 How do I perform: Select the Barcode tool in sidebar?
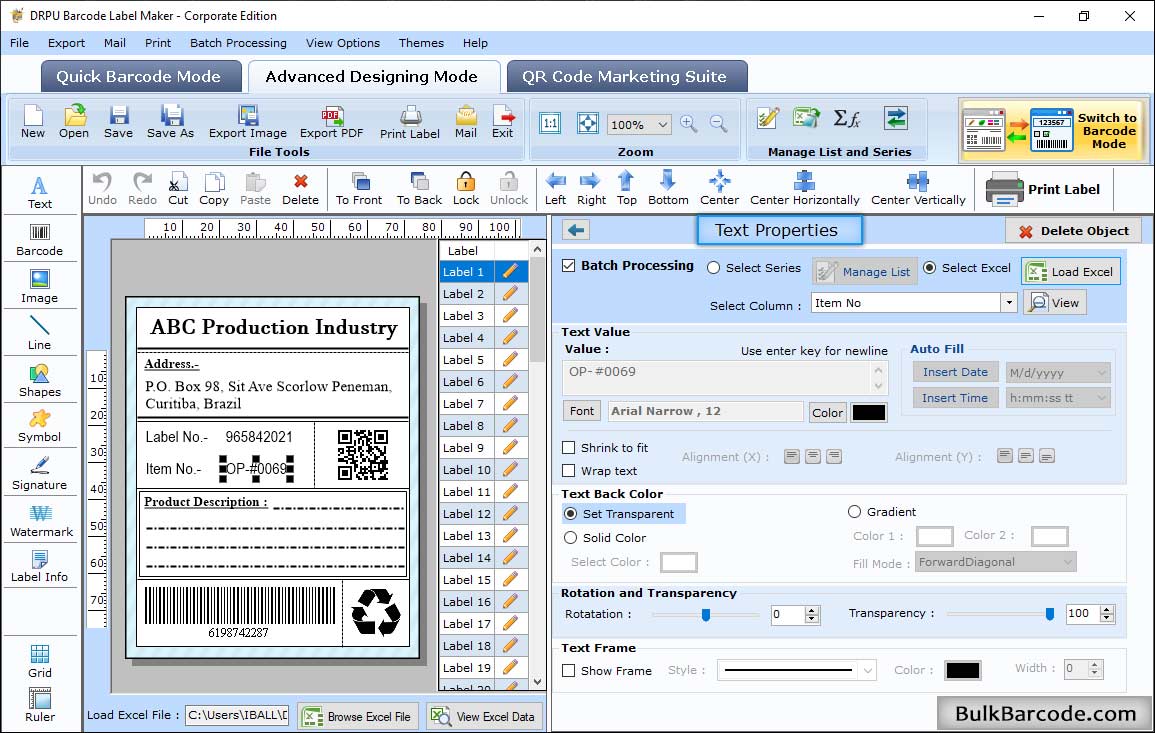[x=39, y=240]
